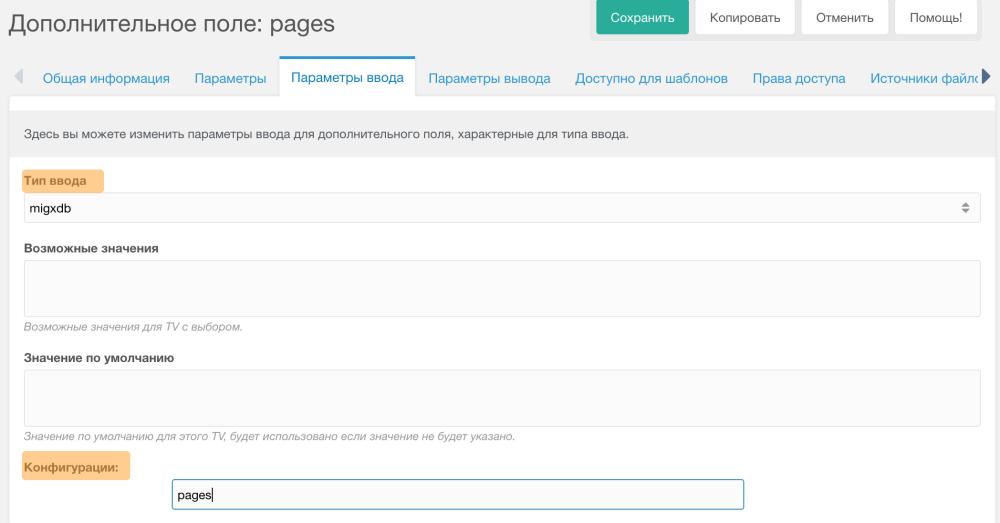Open the Тип ввода dropdown showing migxdb
1000x523 pixels.
point(500,208)
